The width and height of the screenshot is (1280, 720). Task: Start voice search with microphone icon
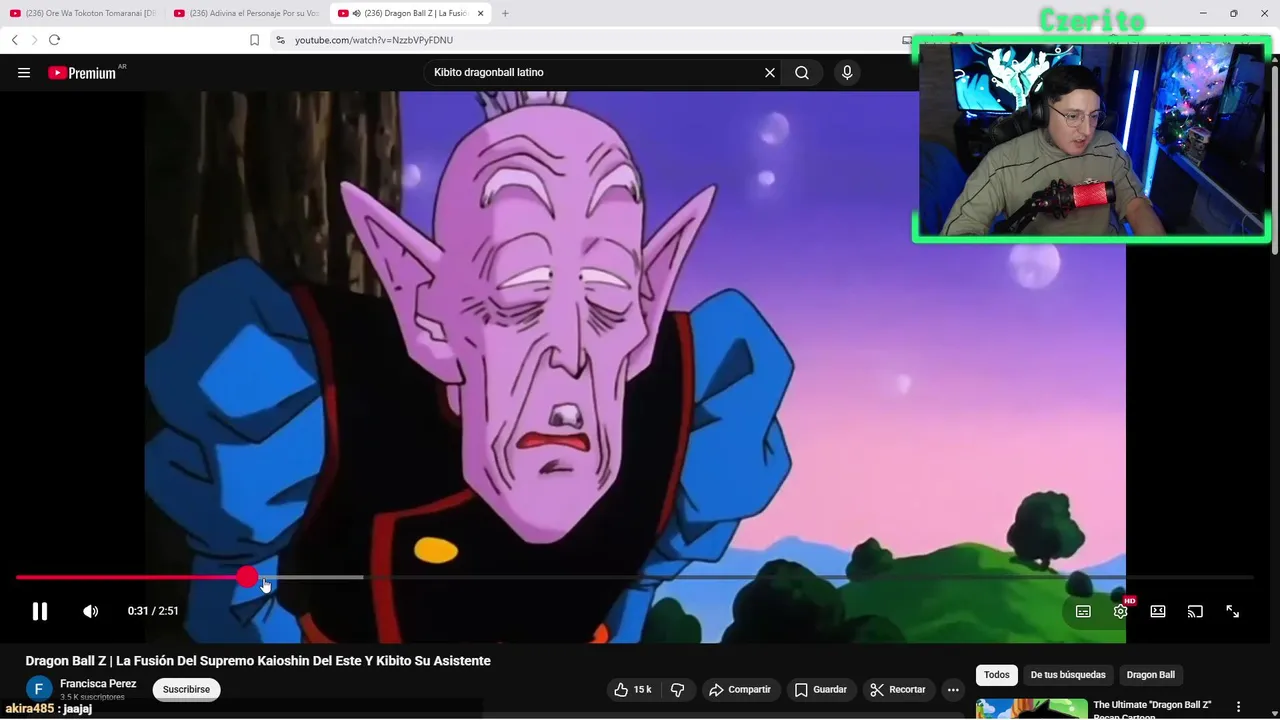pyautogui.click(x=847, y=73)
